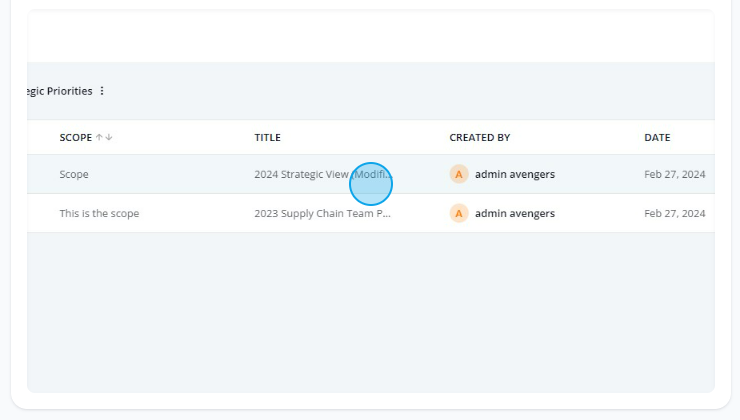740x420 pixels.
Task: Click admin avengers name in second row
Action: [515, 213]
